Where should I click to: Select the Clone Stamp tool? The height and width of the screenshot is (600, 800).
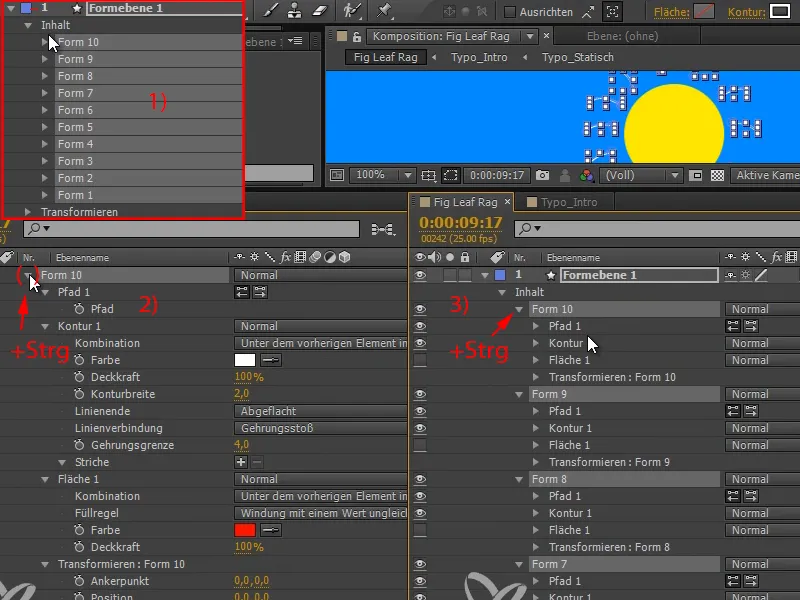297,11
